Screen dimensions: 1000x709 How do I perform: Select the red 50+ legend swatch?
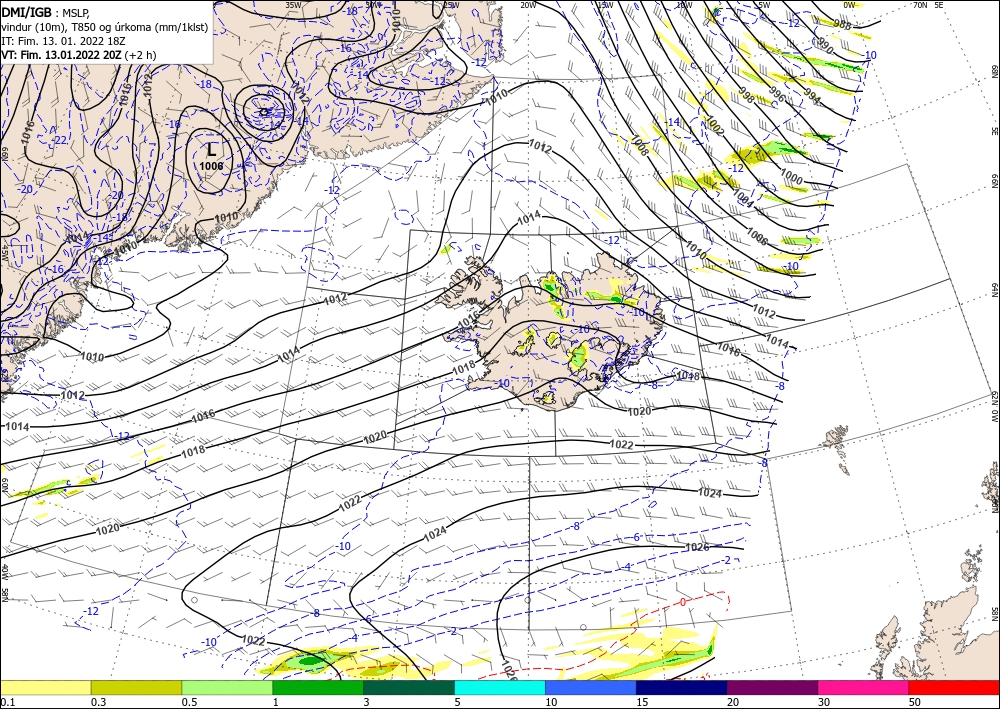coord(954,687)
